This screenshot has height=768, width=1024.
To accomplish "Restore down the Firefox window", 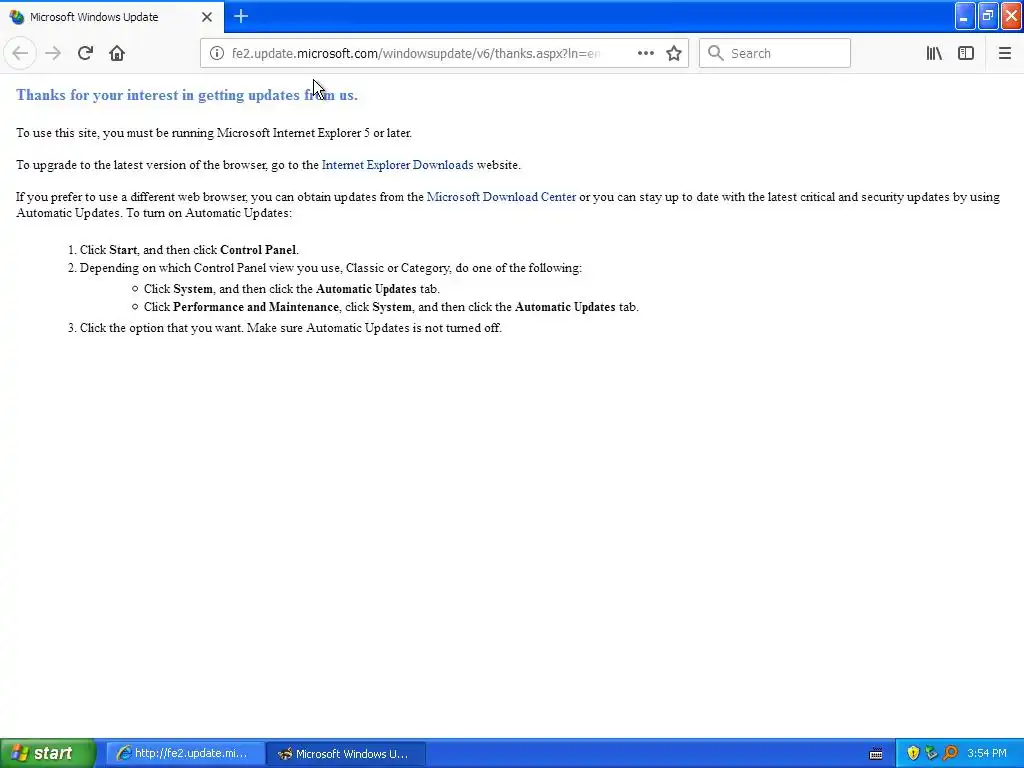I will [x=988, y=16].
